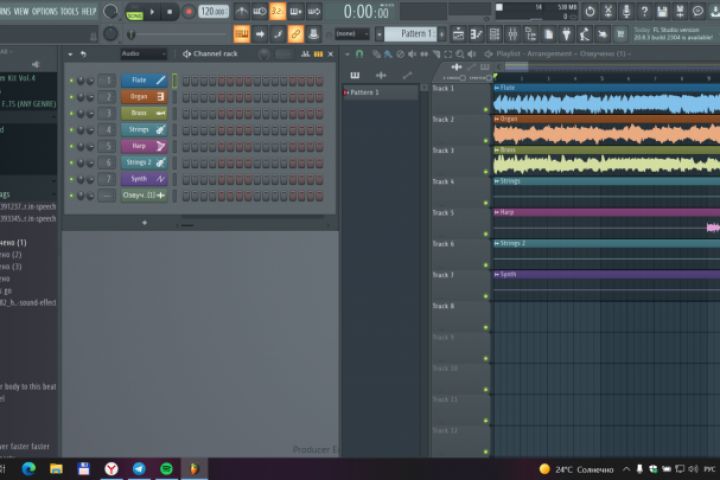
Task: Open the Playlist options menu arrow
Action: tap(348, 54)
